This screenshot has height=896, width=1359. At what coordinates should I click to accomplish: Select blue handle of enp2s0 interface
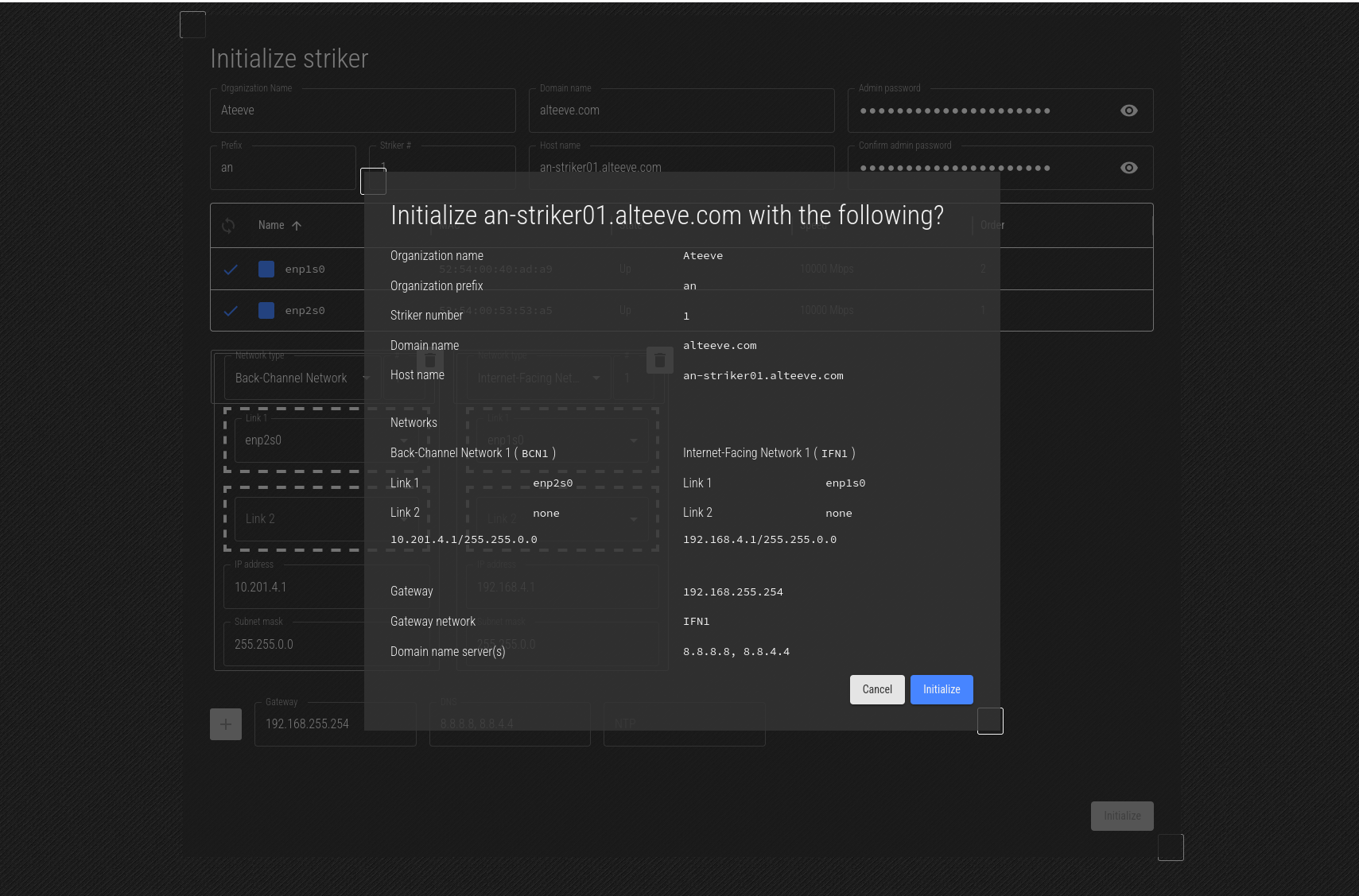point(266,310)
